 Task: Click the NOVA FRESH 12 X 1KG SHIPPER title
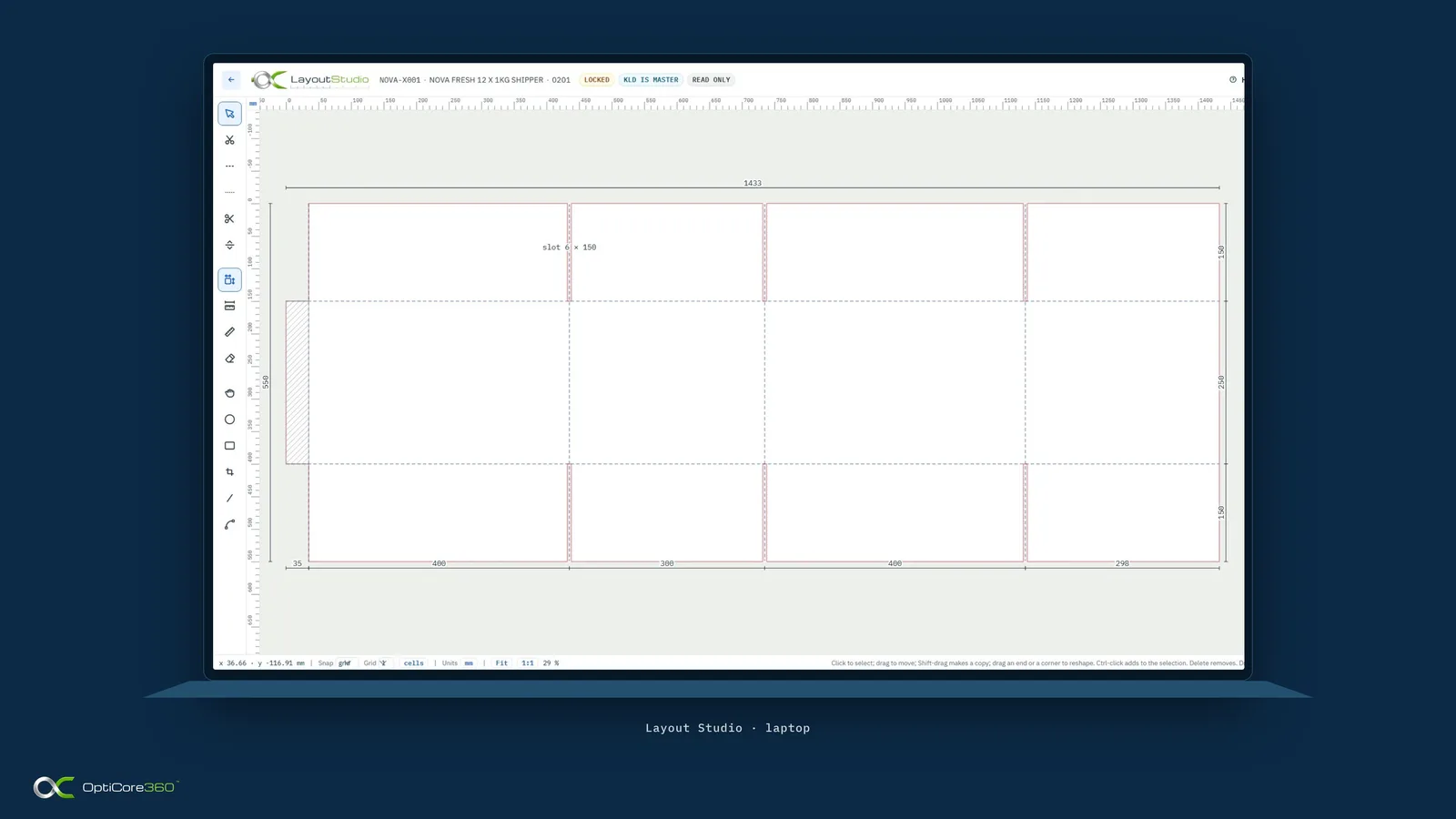pos(486,80)
